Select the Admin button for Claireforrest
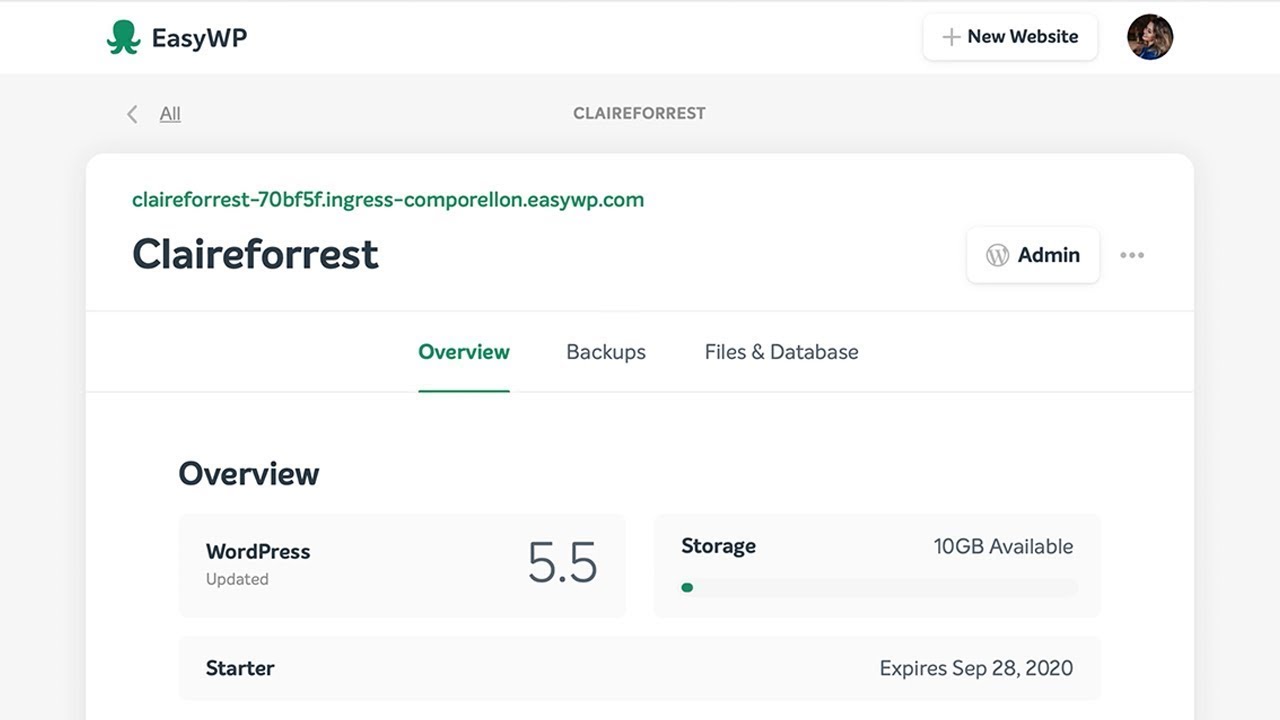Image resolution: width=1280 pixels, height=720 pixels. 1033,255
